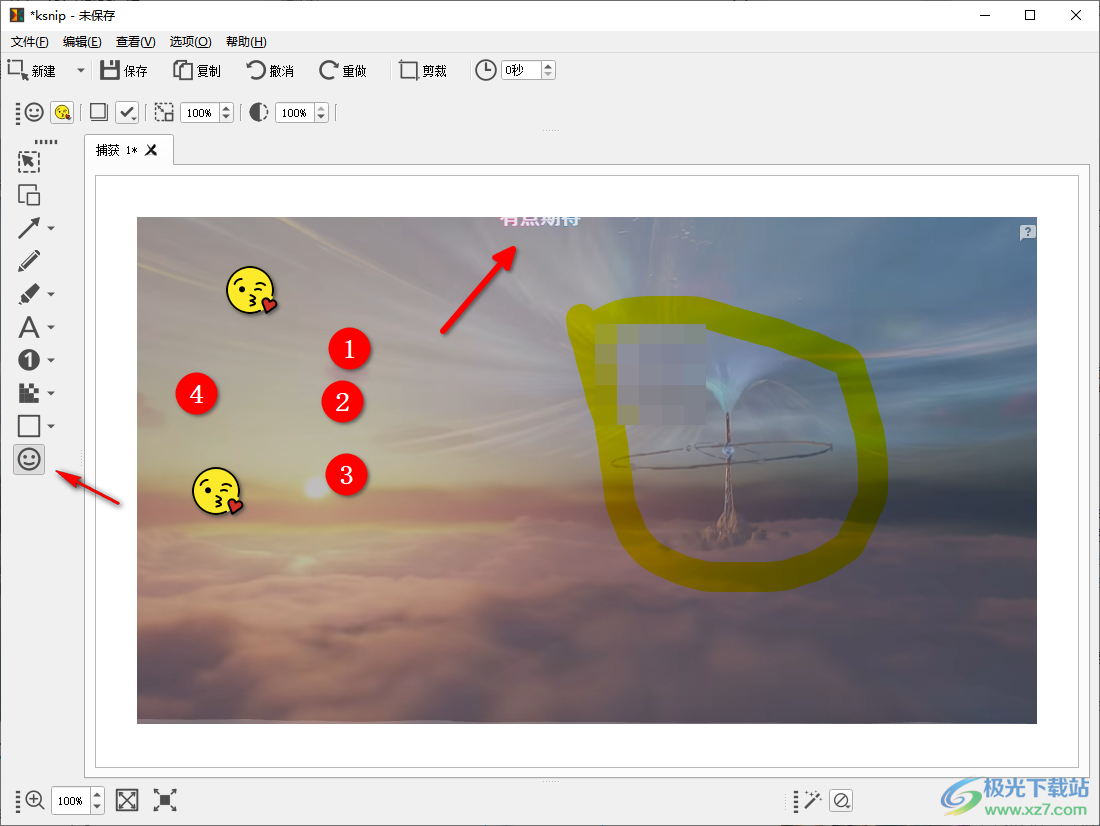Select the Arrow tool
The width and height of the screenshot is (1100, 826).
tap(29, 228)
